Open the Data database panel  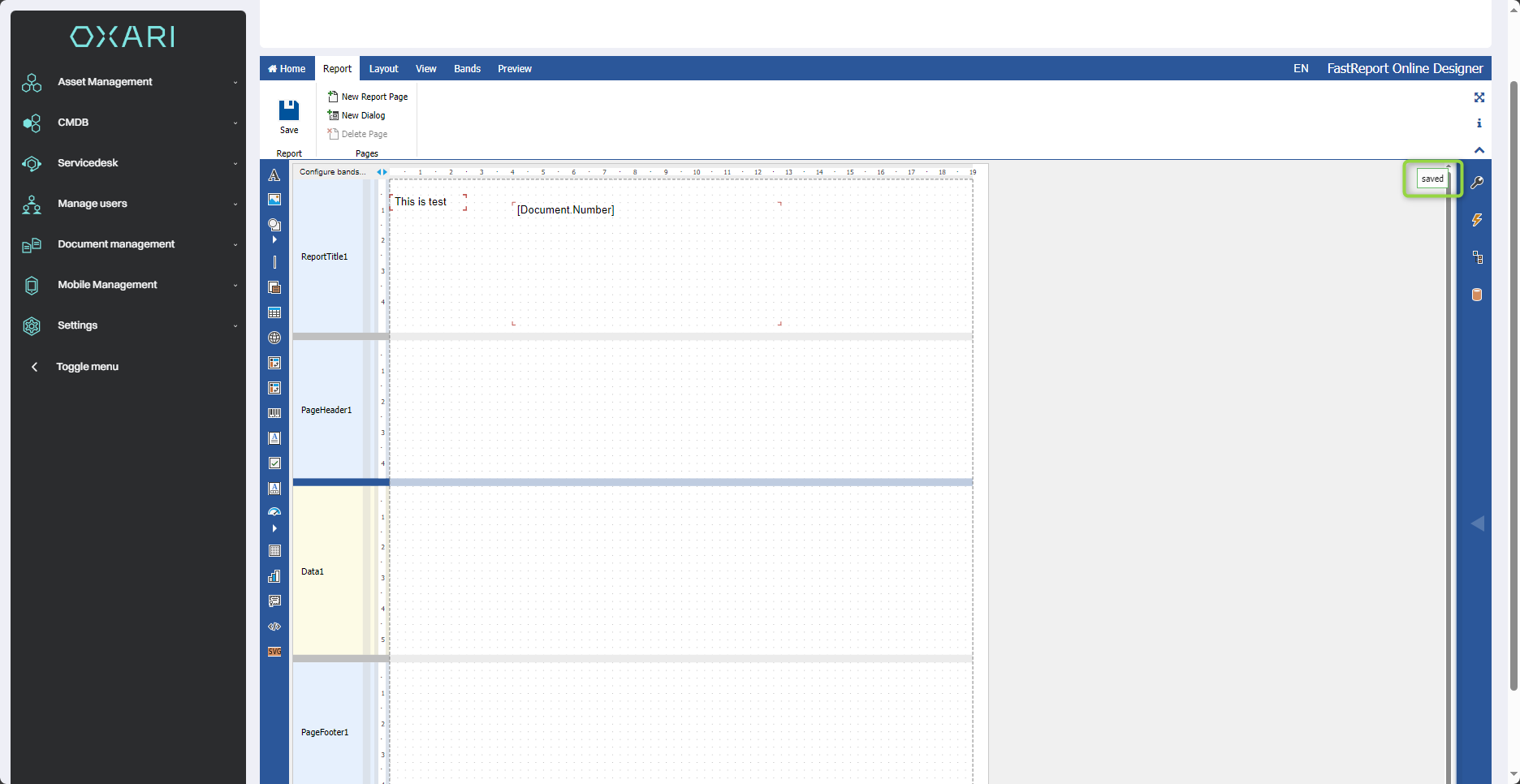(1477, 295)
